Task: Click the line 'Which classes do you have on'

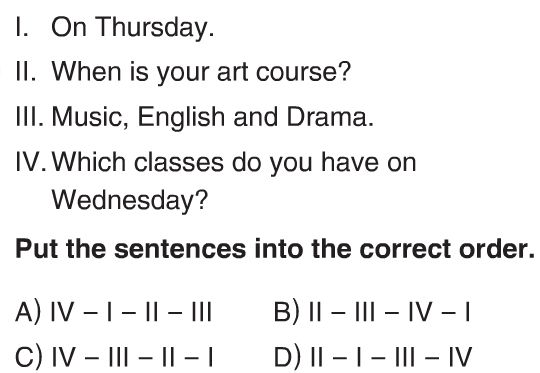Action: (x=234, y=163)
